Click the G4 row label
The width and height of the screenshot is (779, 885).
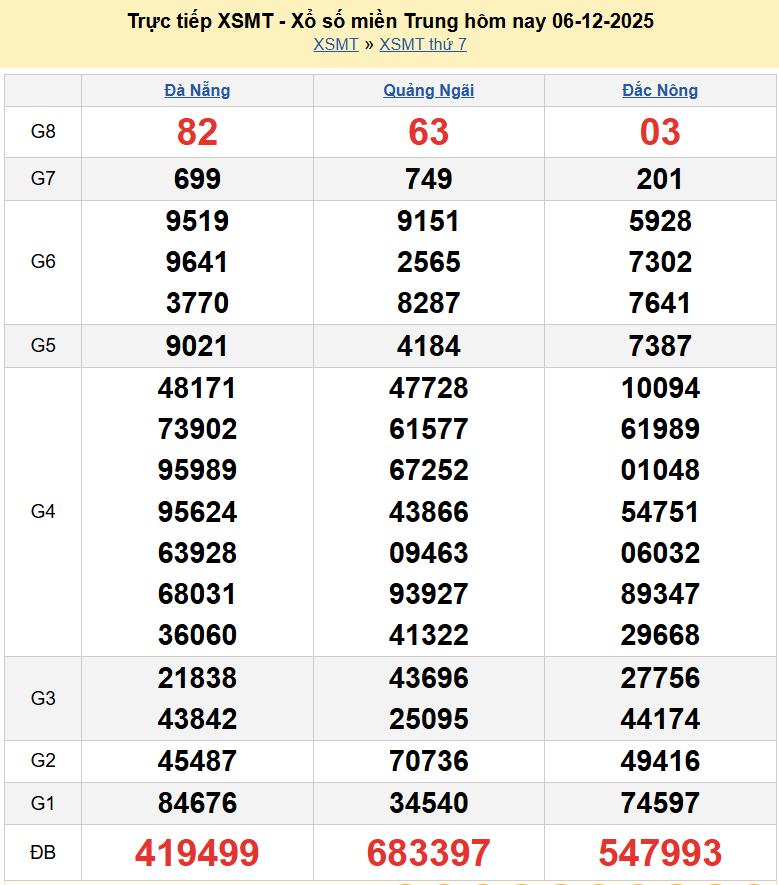coord(43,512)
